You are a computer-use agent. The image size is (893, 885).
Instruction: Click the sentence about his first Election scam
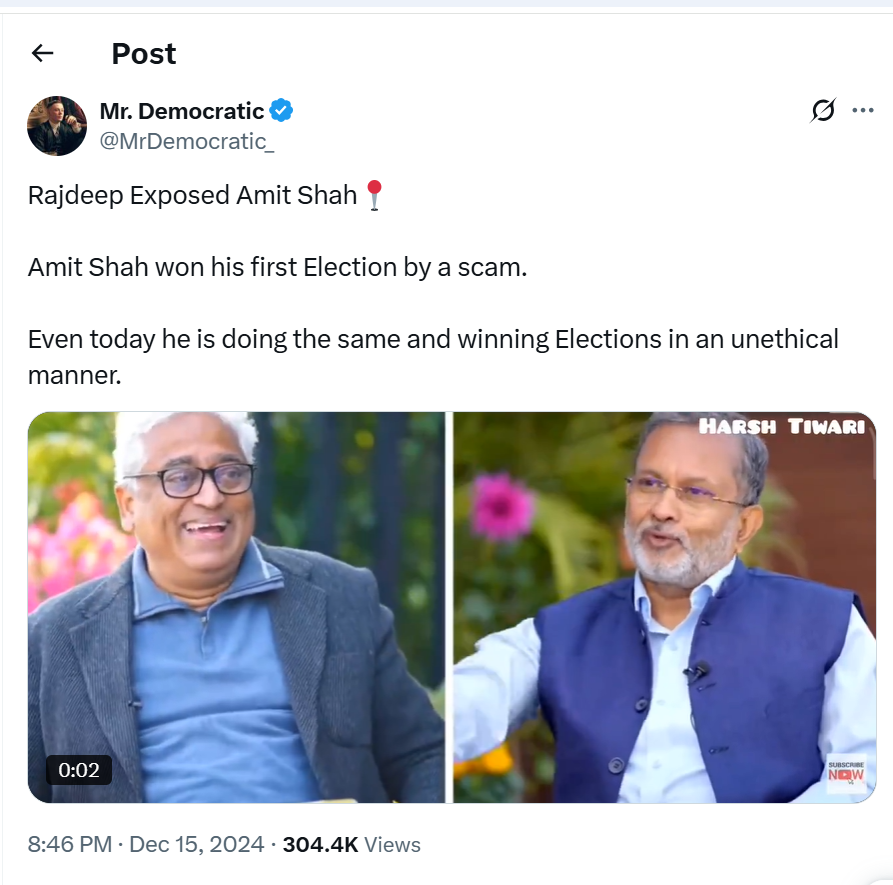click(x=277, y=267)
